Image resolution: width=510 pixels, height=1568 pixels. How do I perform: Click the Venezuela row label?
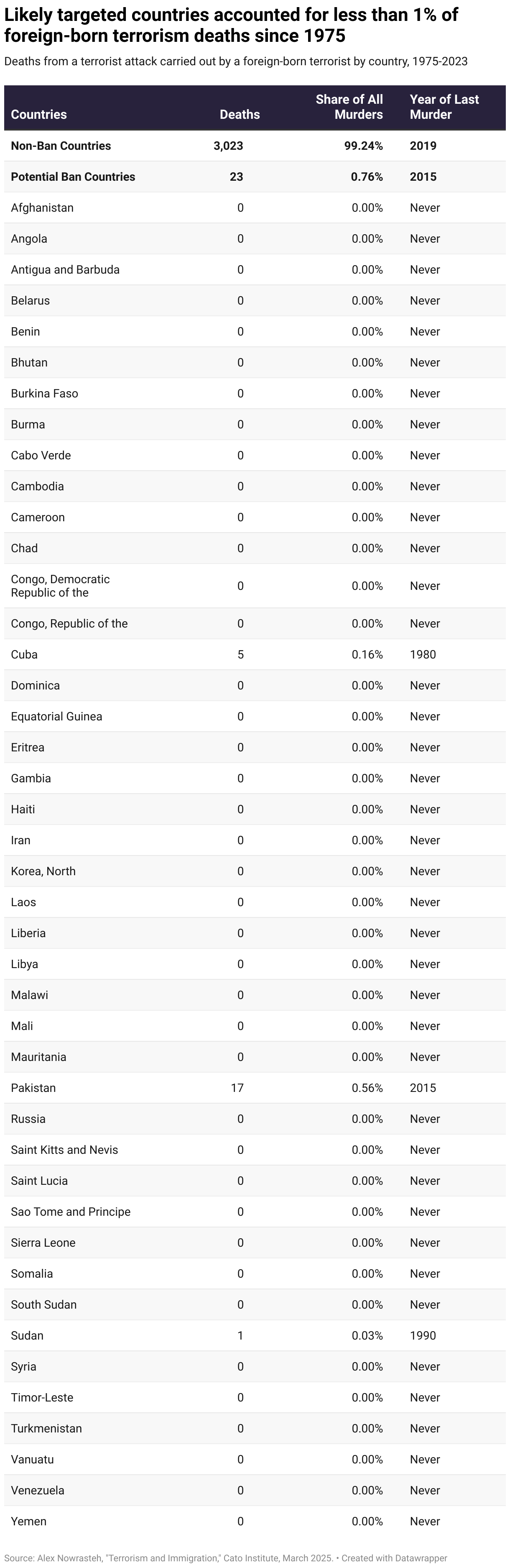[x=38, y=1490]
